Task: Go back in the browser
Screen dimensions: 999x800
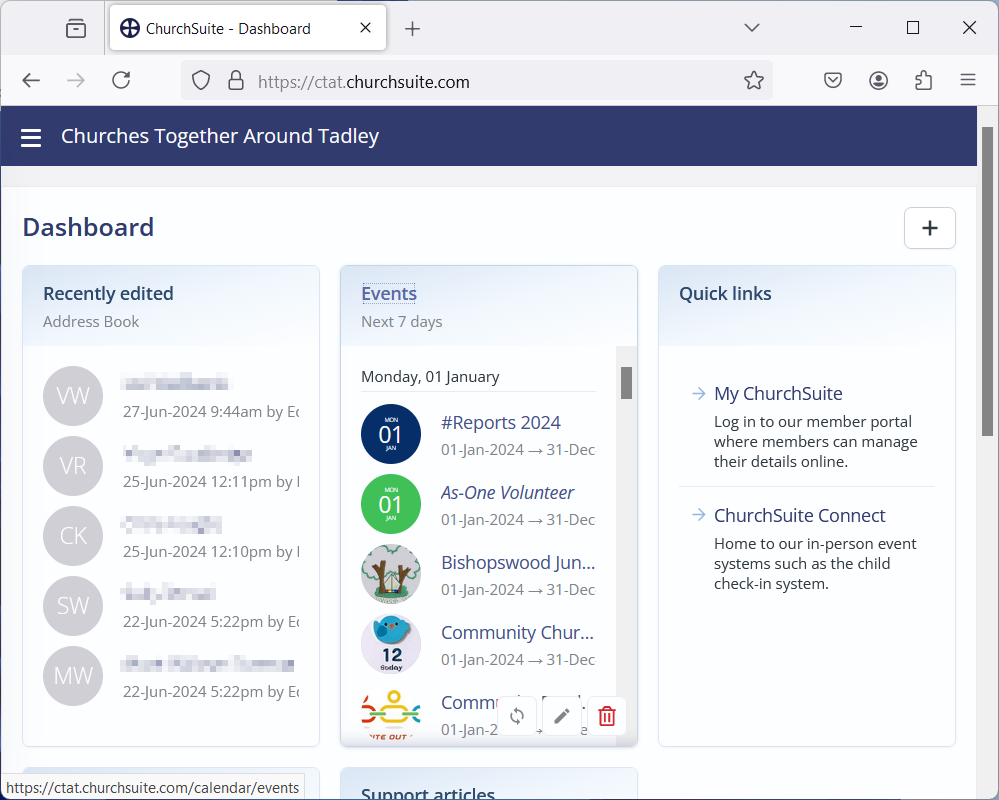Action: coord(31,80)
